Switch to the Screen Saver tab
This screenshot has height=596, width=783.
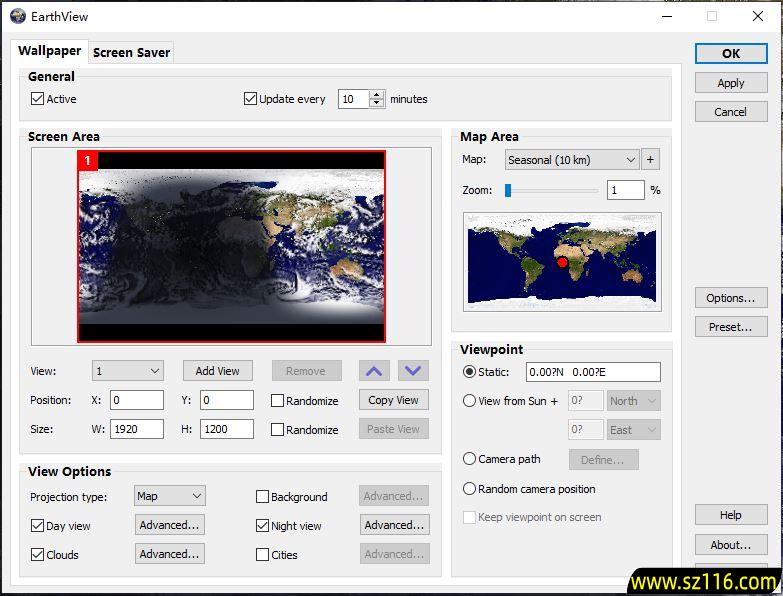131,52
